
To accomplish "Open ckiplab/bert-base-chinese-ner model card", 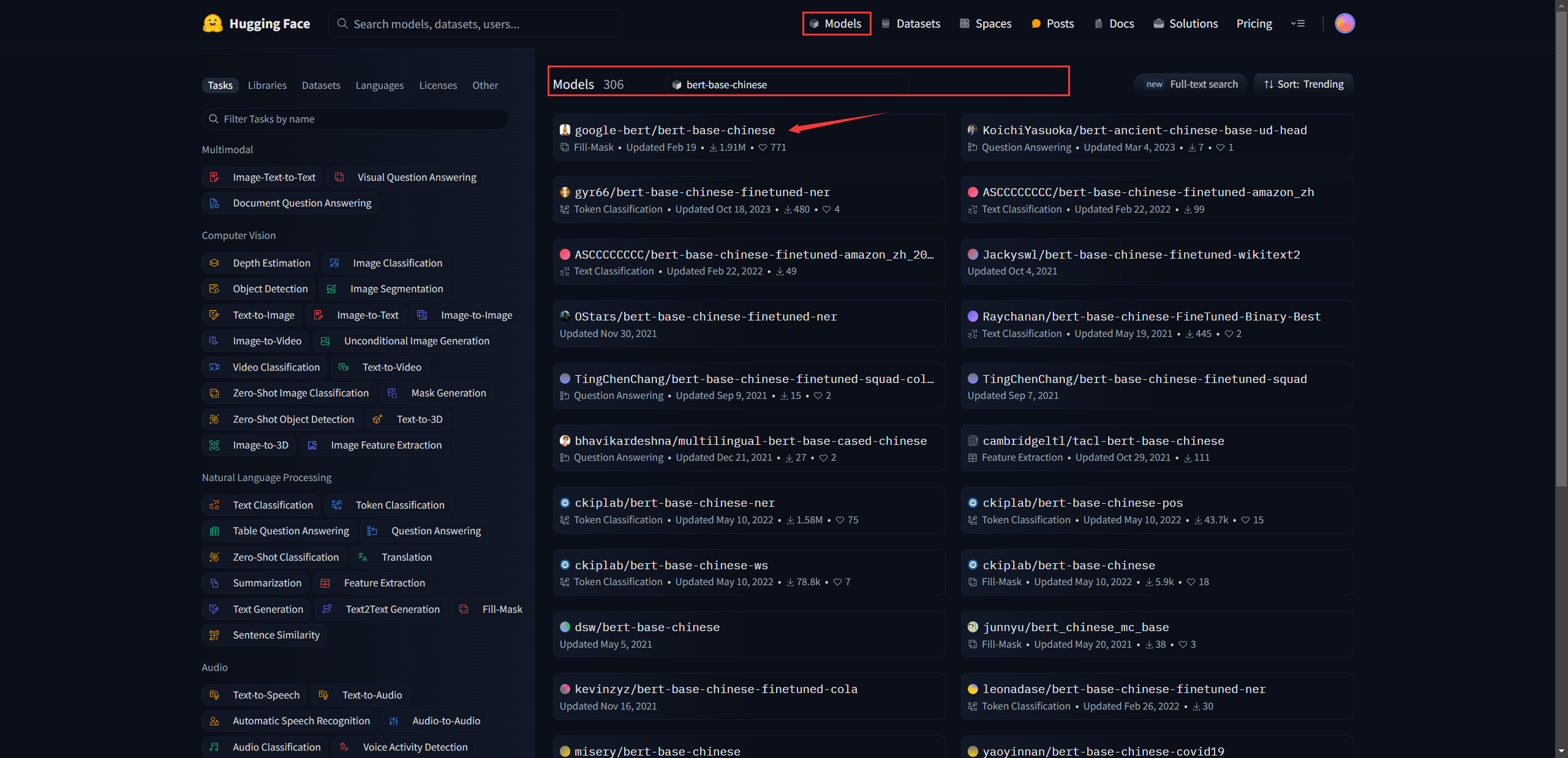I will click(x=748, y=510).
